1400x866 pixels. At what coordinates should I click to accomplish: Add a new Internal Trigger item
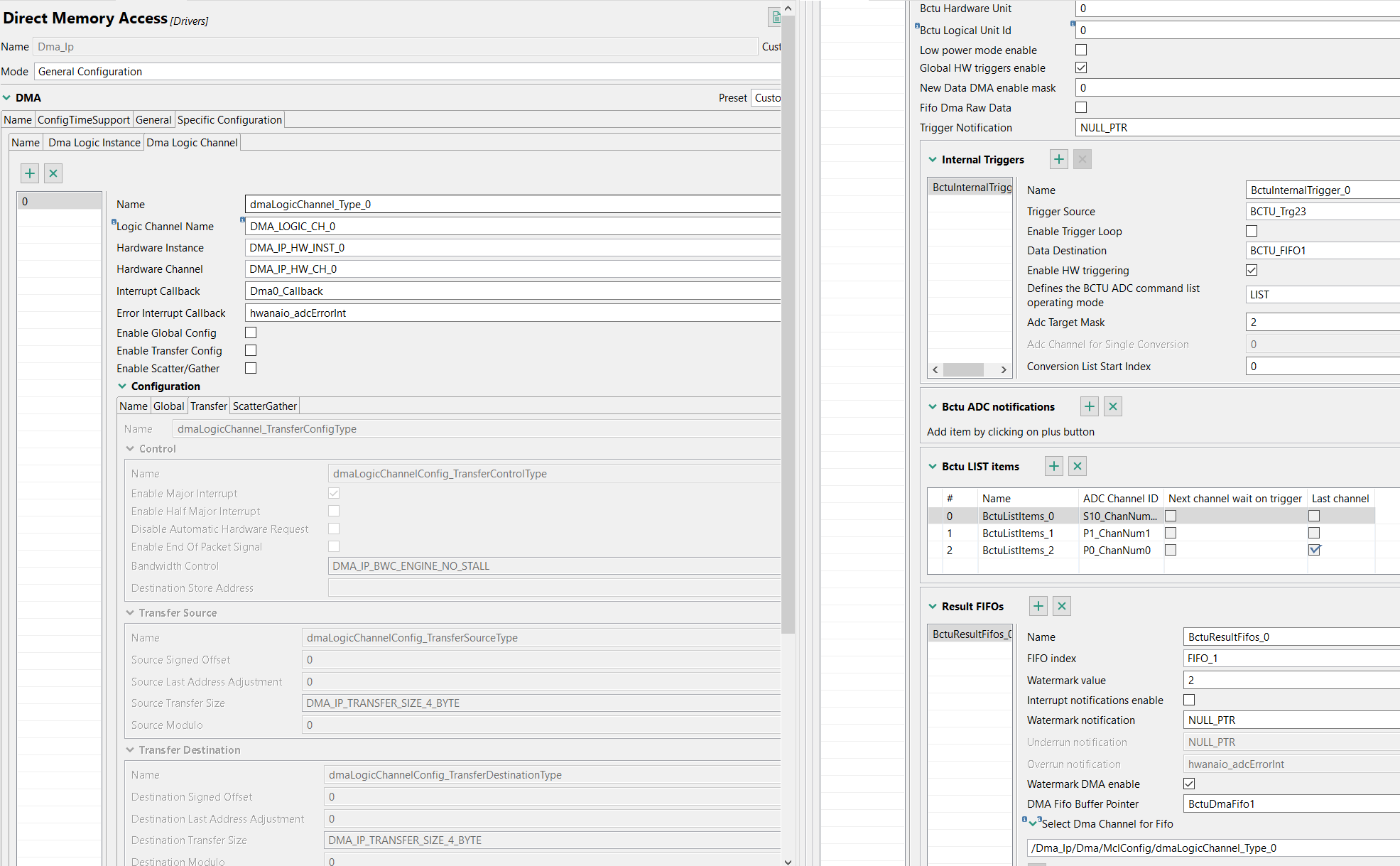click(x=1058, y=159)
